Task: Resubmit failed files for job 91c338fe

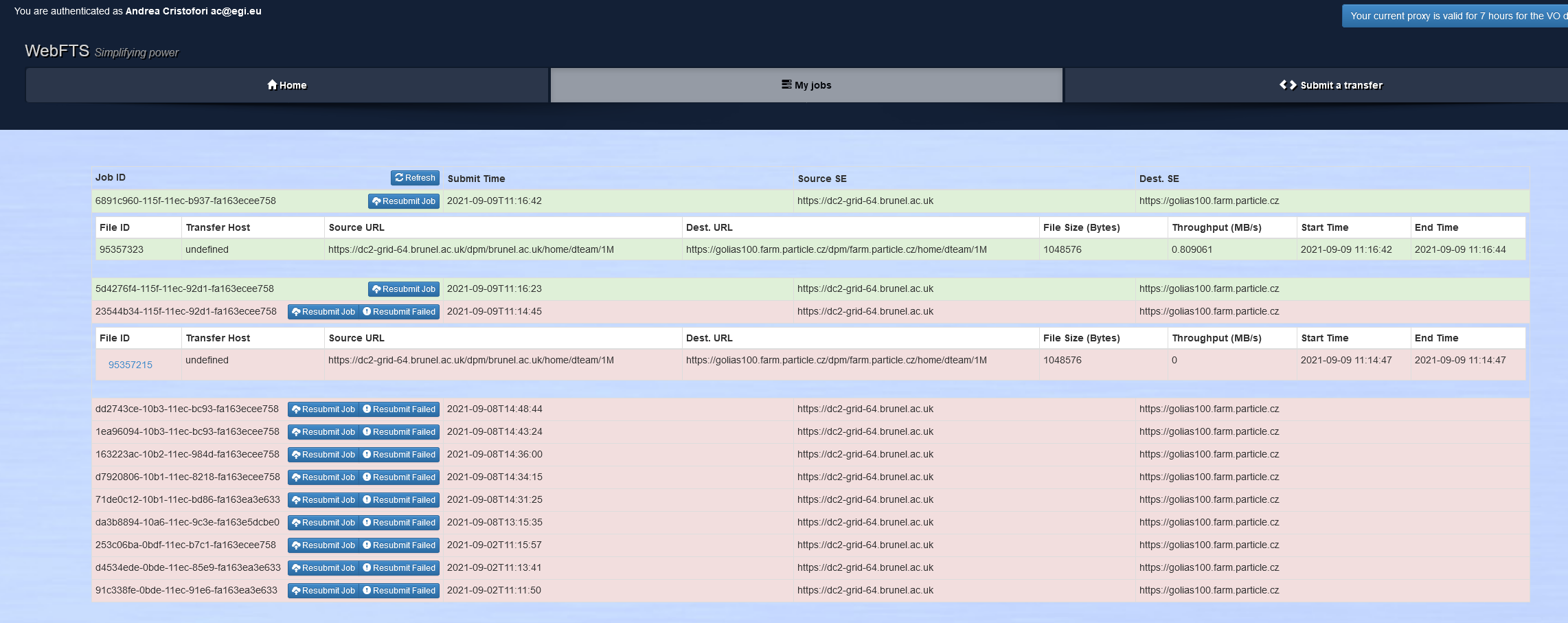Action: (x=399, y=591)
